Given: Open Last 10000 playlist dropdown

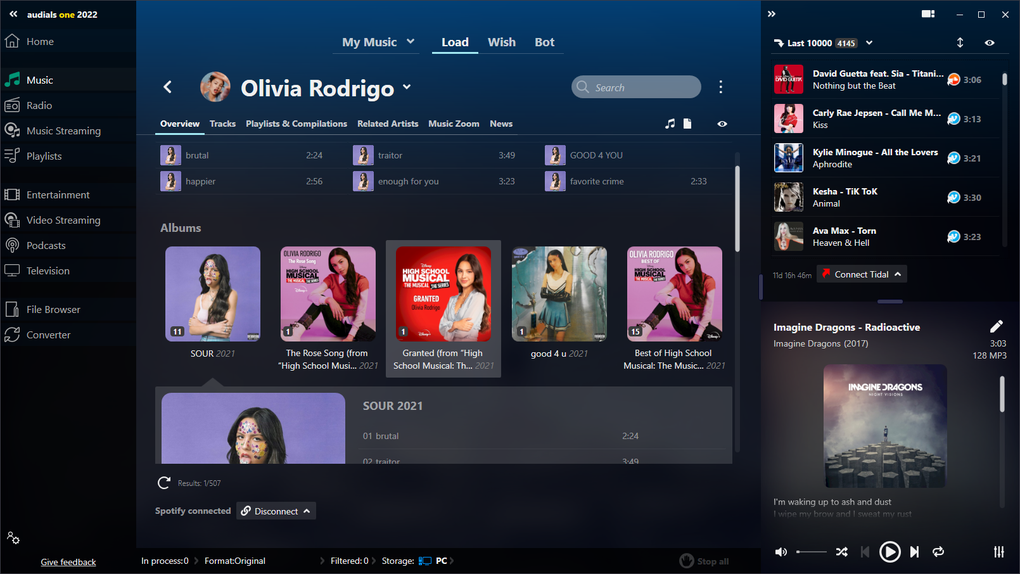Looking at the screenshot, I should [x=869, y=43].
